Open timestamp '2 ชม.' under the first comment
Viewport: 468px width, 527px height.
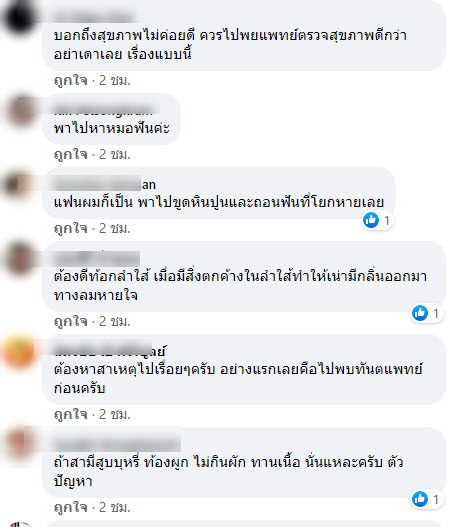115,81
